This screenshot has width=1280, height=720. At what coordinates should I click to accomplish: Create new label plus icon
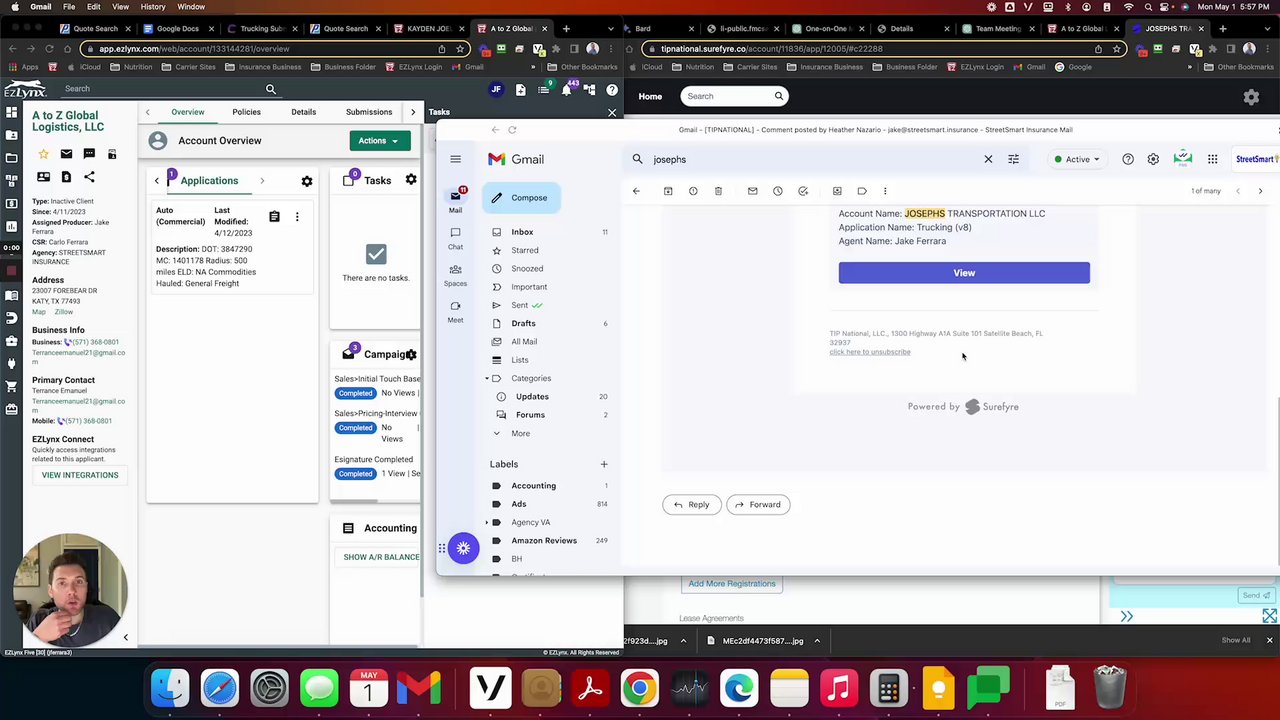pyautogui.click(x=603, y=464)
